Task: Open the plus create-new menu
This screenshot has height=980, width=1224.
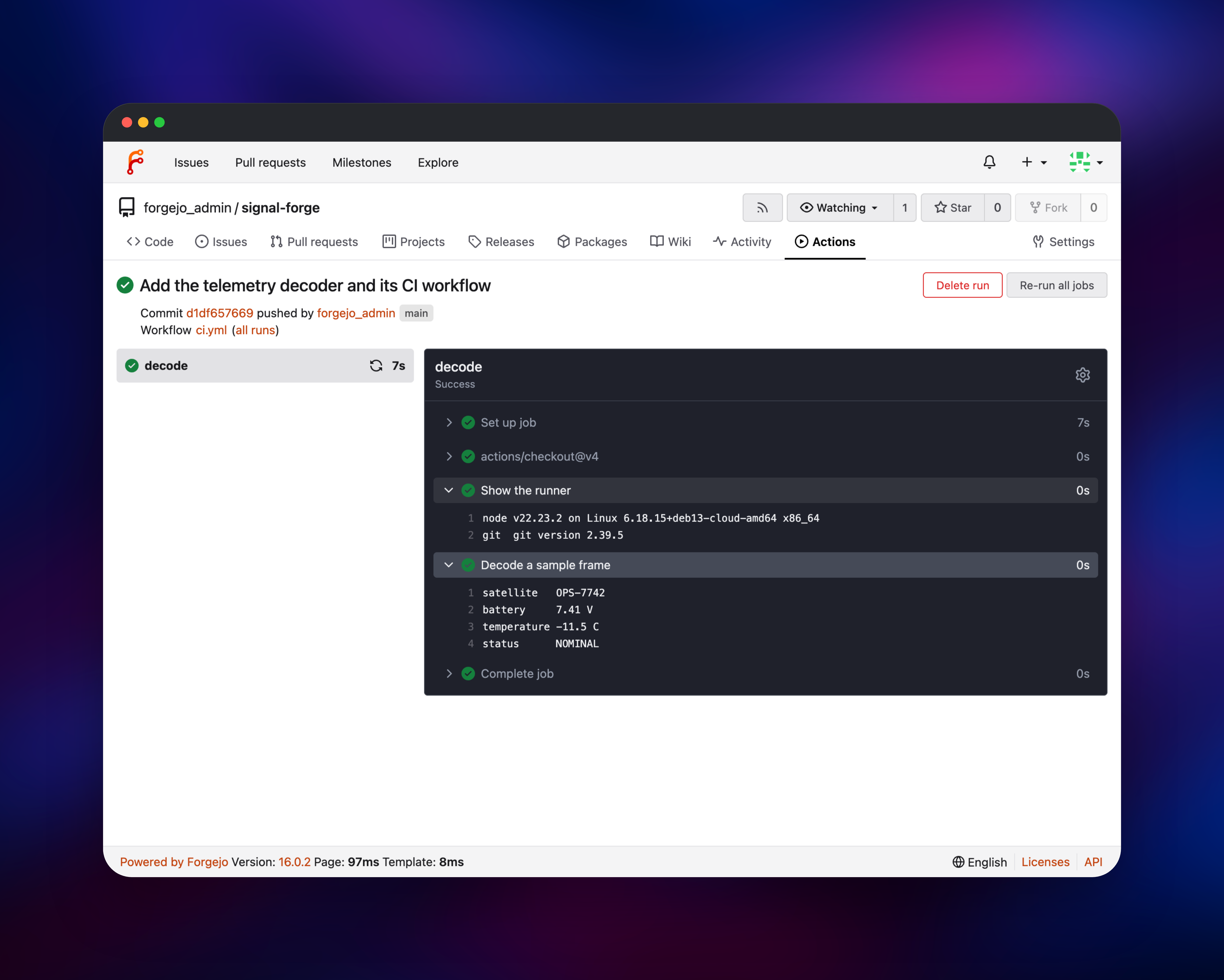Action: [1033, 162]
